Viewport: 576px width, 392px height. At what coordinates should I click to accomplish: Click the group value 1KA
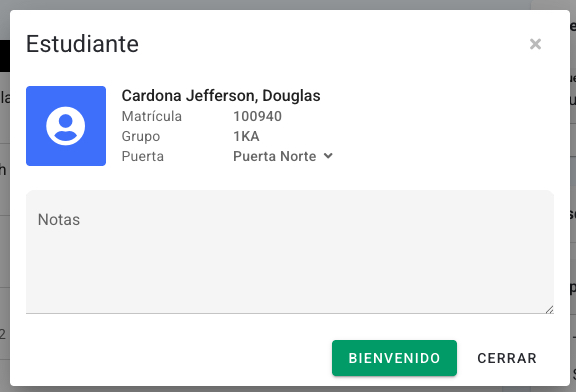point(246,136)
